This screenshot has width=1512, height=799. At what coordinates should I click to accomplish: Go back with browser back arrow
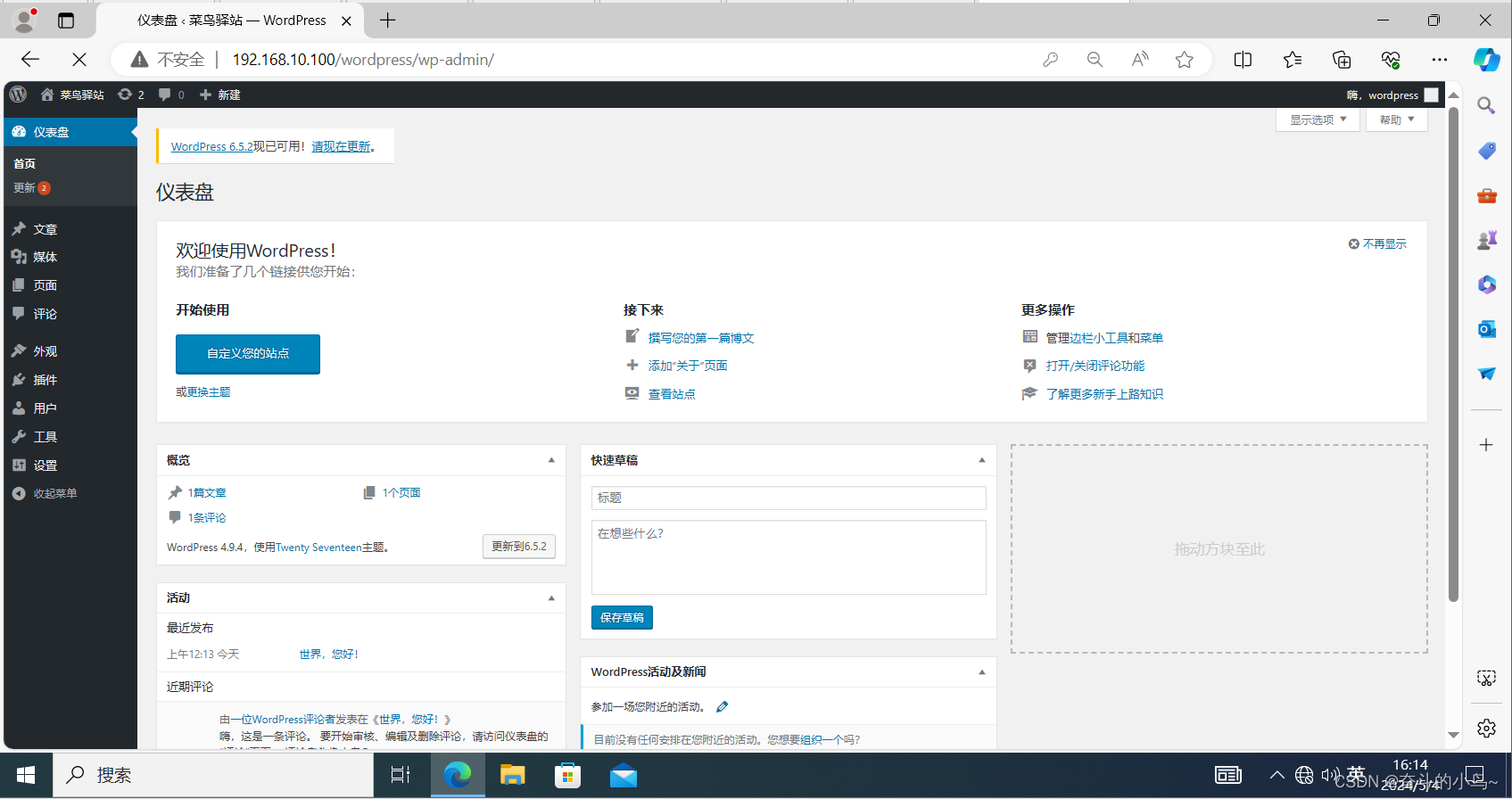pos(30,60)
